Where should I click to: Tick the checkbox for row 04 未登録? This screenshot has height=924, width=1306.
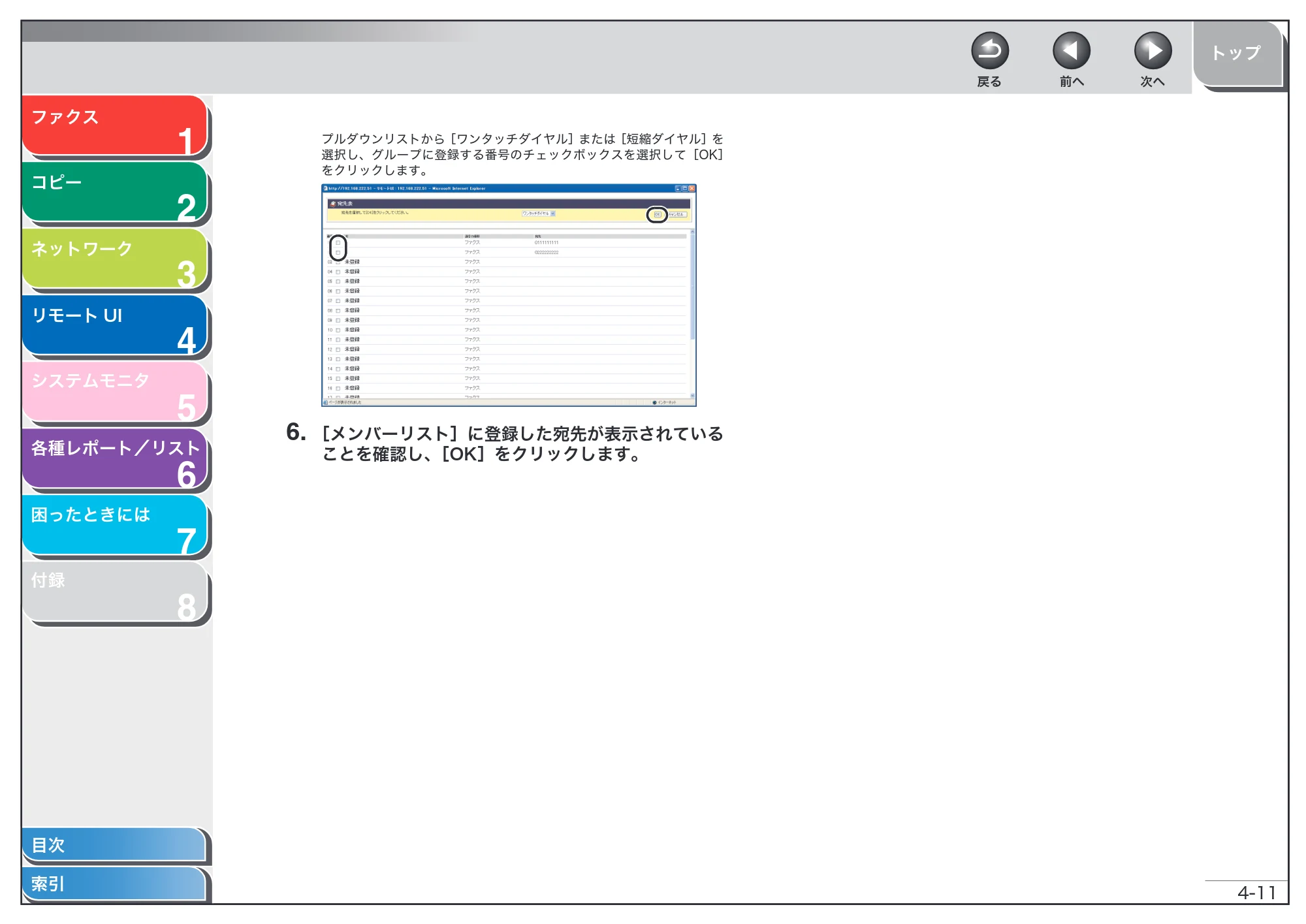point(338,272)
